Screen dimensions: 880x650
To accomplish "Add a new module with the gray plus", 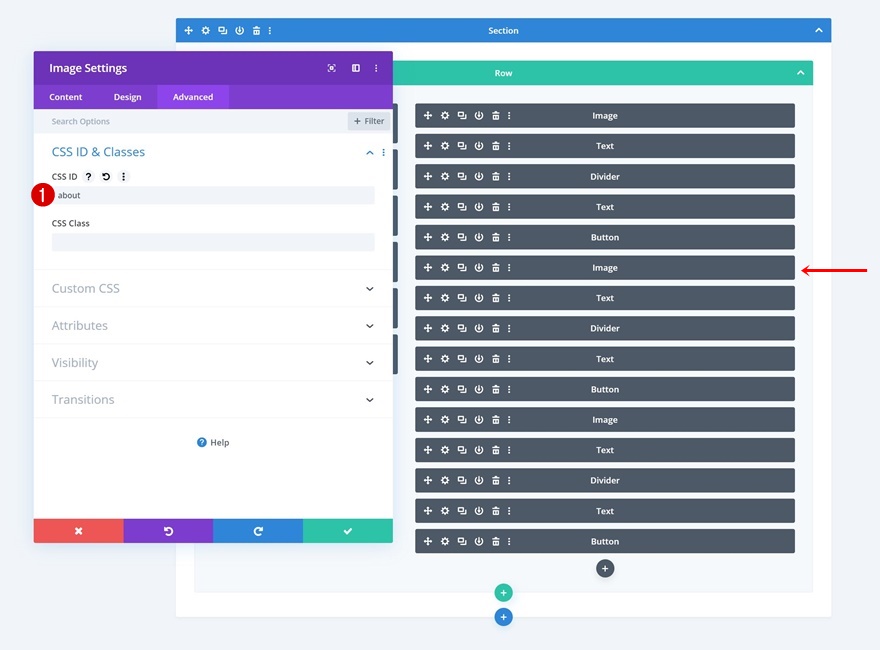I will [x=605, y=569].
